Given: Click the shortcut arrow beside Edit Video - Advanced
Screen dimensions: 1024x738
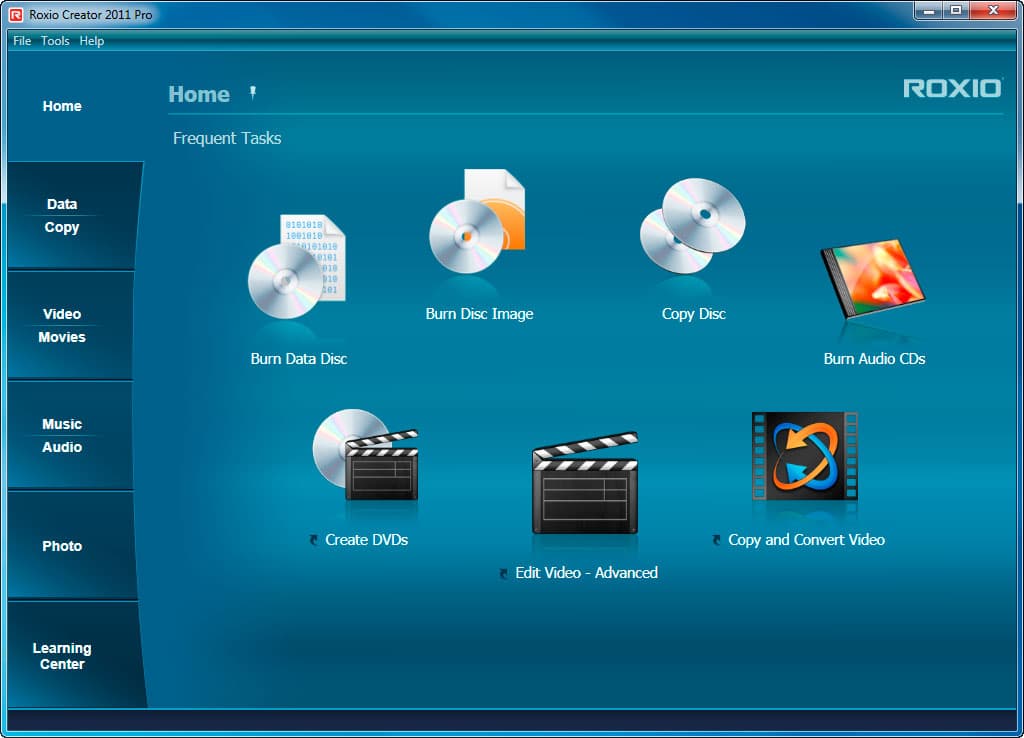Looking at the screenshot, I should 504,573.
